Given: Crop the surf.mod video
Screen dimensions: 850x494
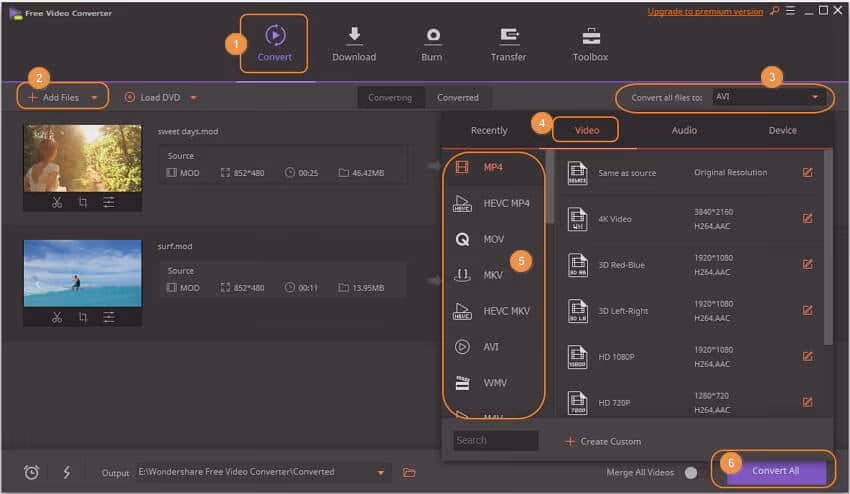Looking at the screenshot, I should pyautogui.click(x=82, y=317).
